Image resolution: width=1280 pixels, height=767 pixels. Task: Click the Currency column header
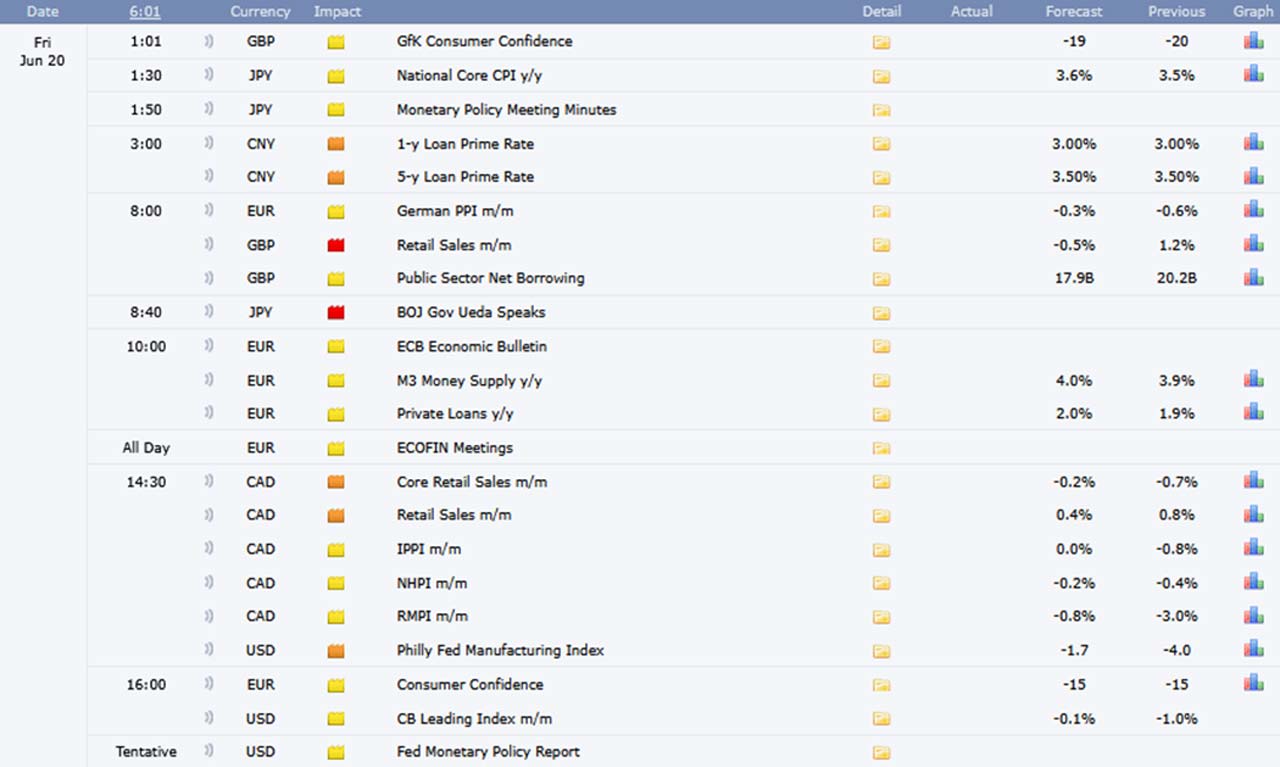[x=260, y=12]
